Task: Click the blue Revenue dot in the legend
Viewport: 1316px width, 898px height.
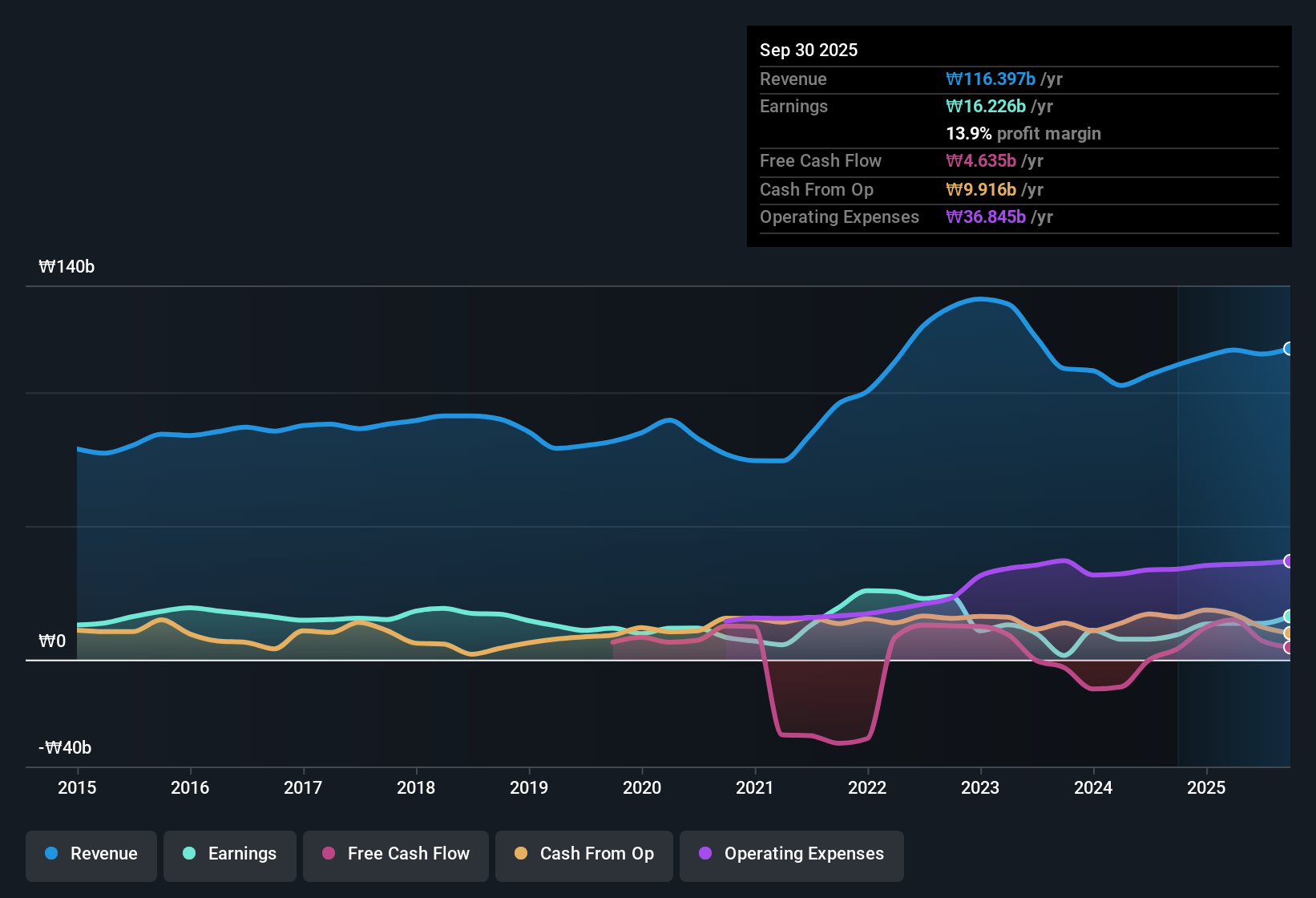Action: point(50,854)
